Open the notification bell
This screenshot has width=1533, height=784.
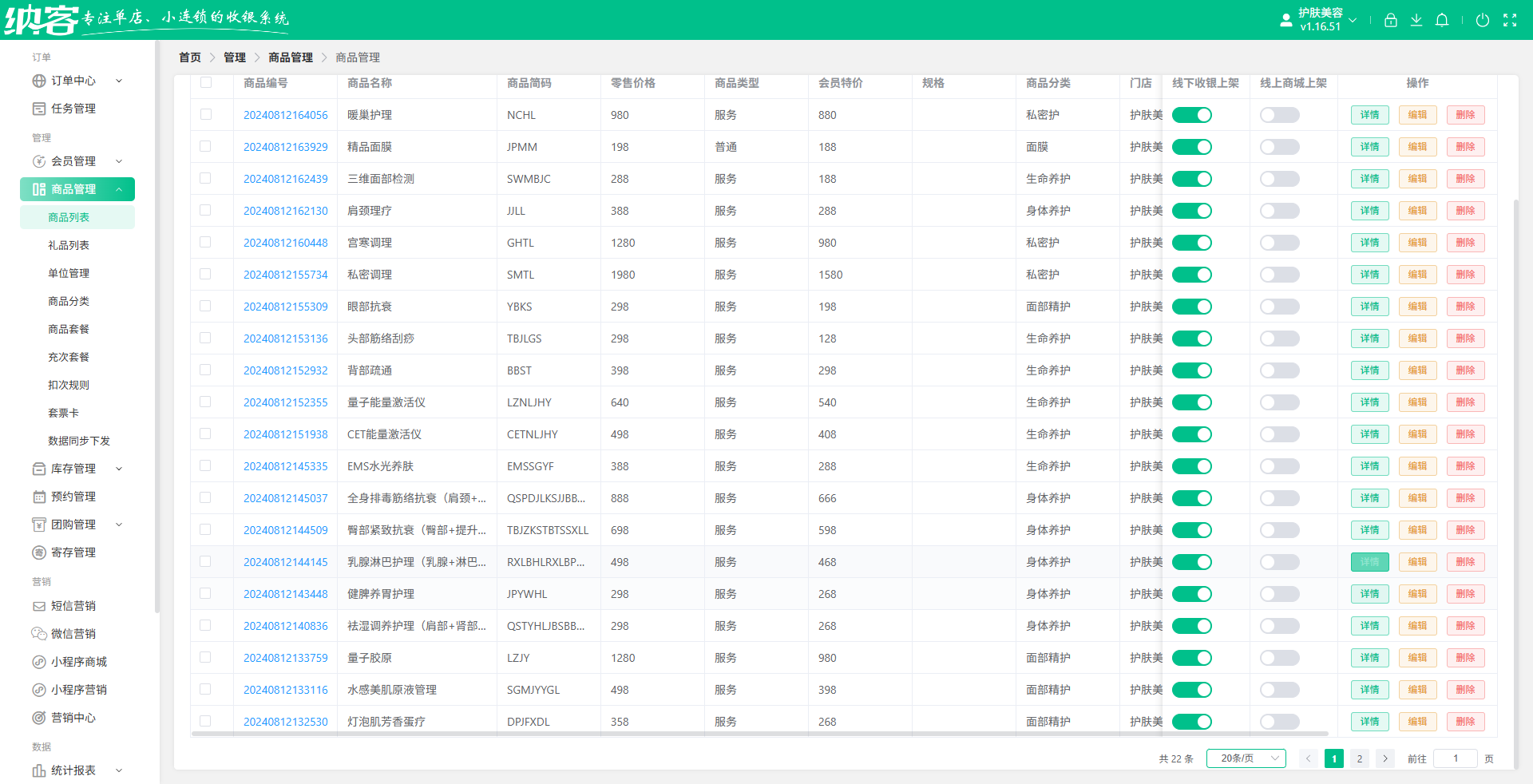pyautogui.click(x=1442, y=20)
